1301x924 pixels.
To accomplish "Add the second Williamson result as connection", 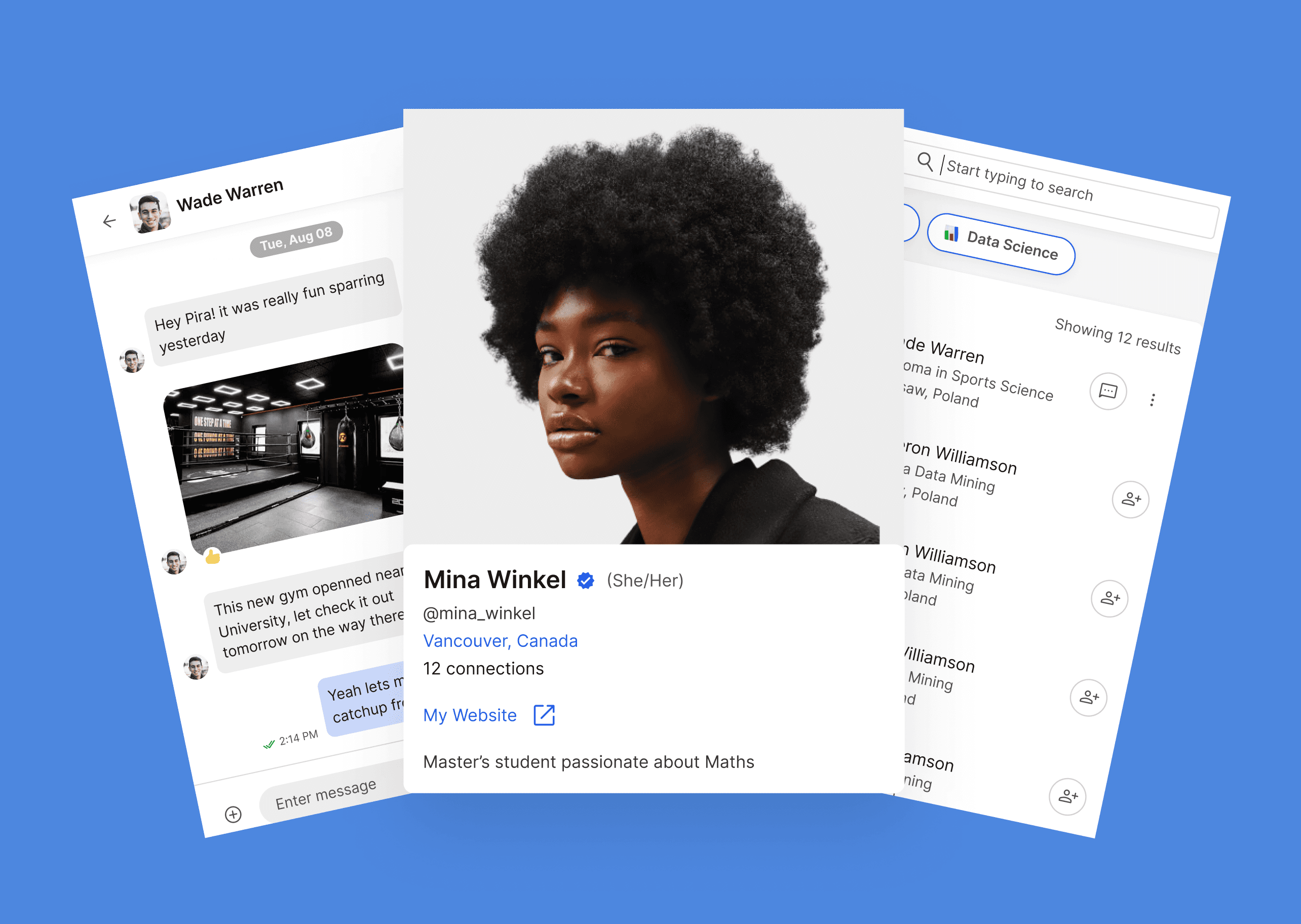I will click(1109, 599).
